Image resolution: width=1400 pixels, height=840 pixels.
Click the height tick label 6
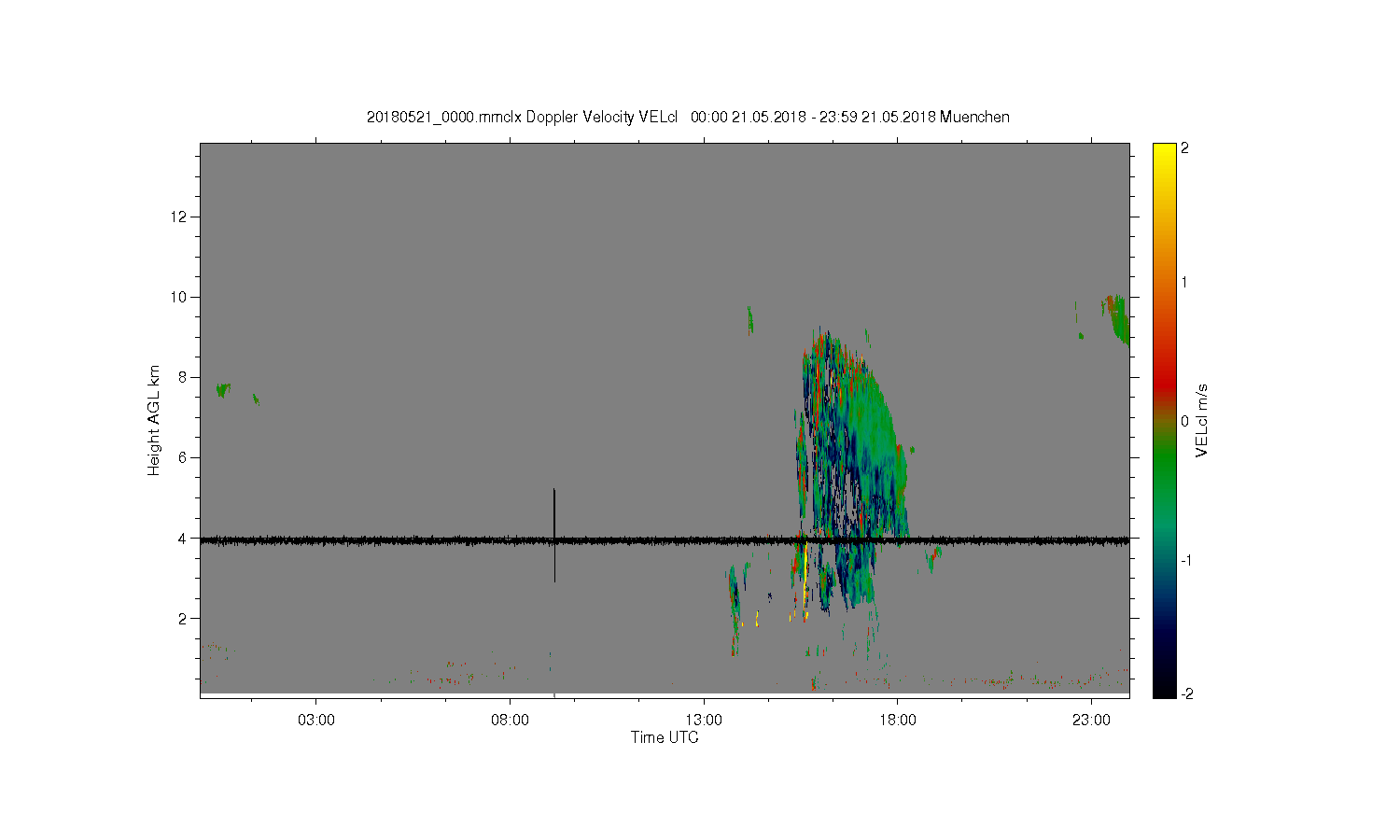183,457
